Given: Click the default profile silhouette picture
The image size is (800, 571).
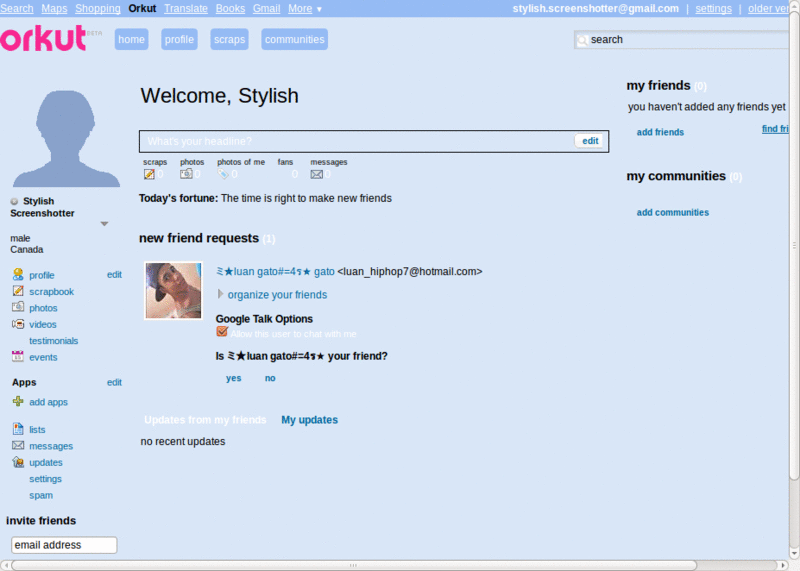Looking at the screenshot, I should point(66,138).
